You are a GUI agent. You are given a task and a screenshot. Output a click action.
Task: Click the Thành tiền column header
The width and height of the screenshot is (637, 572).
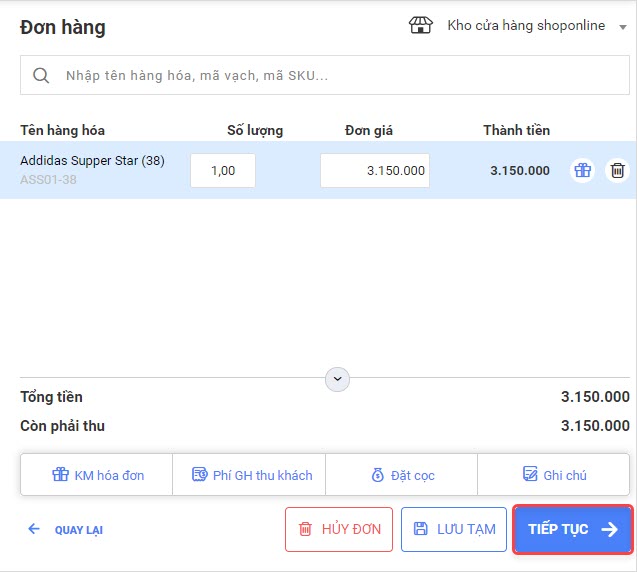tap(516, 130)
